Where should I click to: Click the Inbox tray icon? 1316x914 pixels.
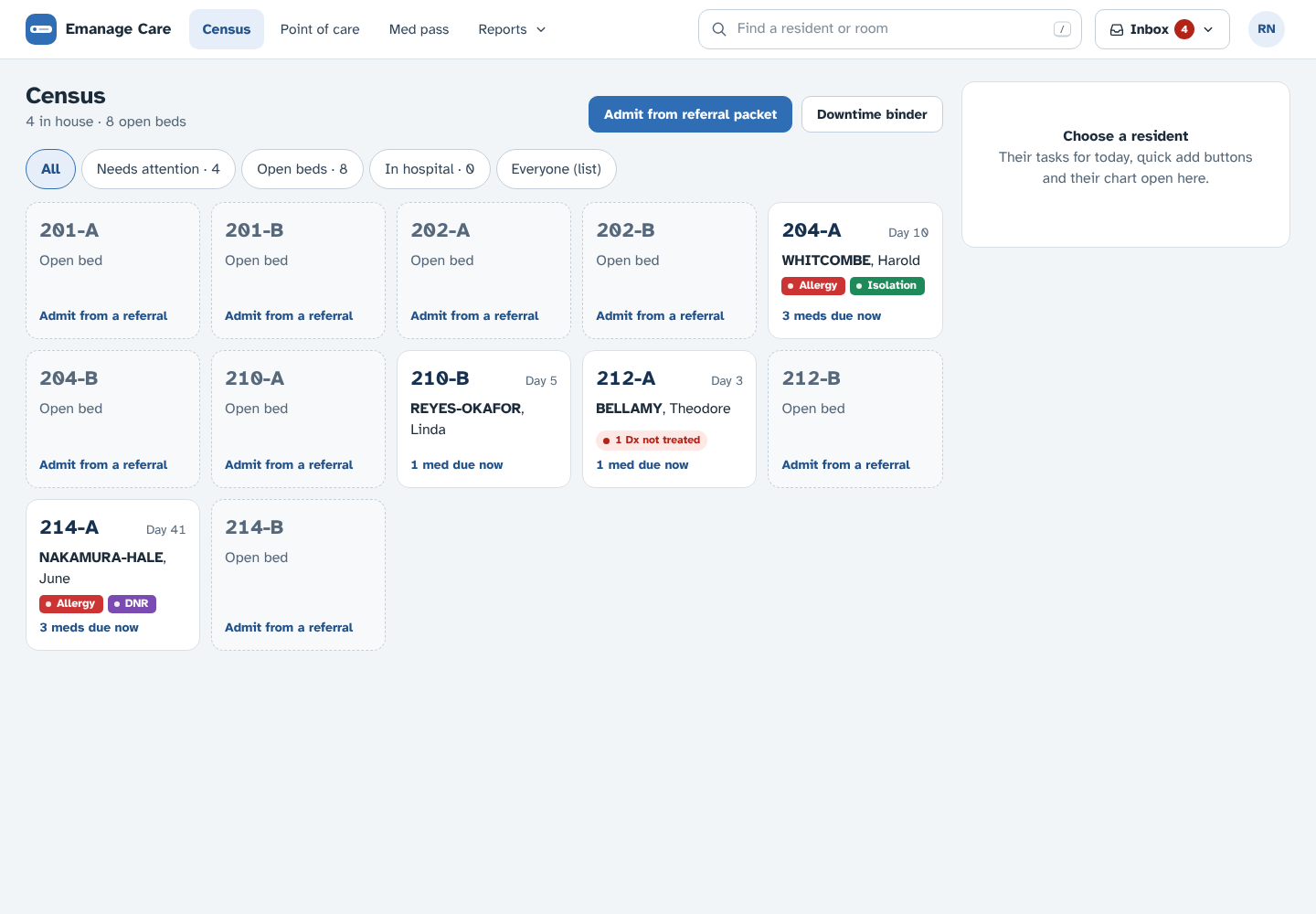(x=1117, y=29)
